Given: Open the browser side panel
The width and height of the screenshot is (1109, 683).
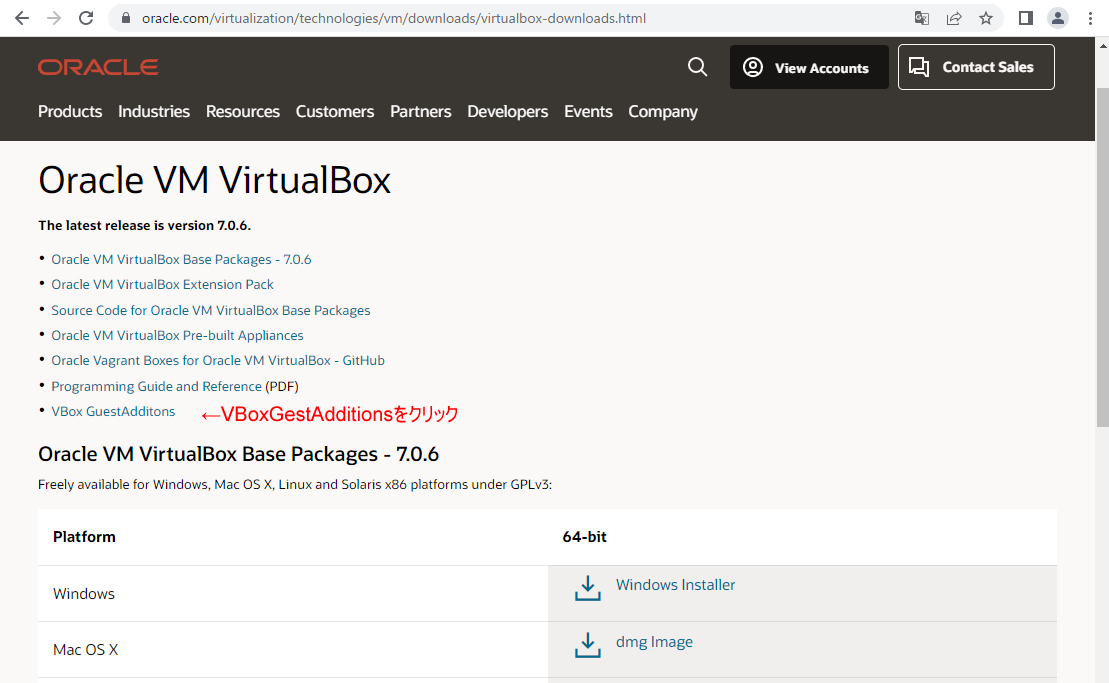Looking at the screenshot, I should (x=1026, y=18).
